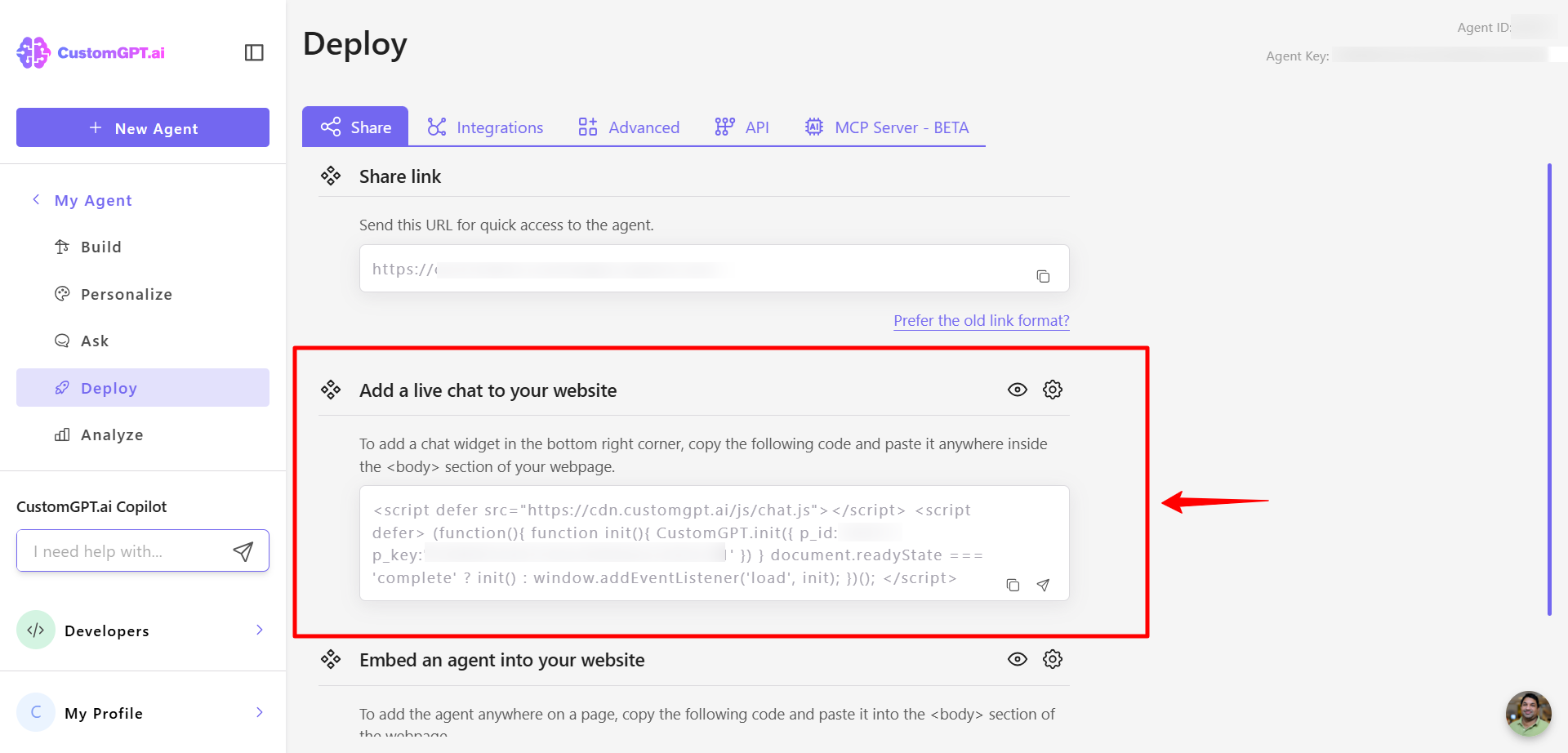The image size is (1568, 753).
Task: Click the CustomGPT.ai brain logo
Action: tap(33, 52)
